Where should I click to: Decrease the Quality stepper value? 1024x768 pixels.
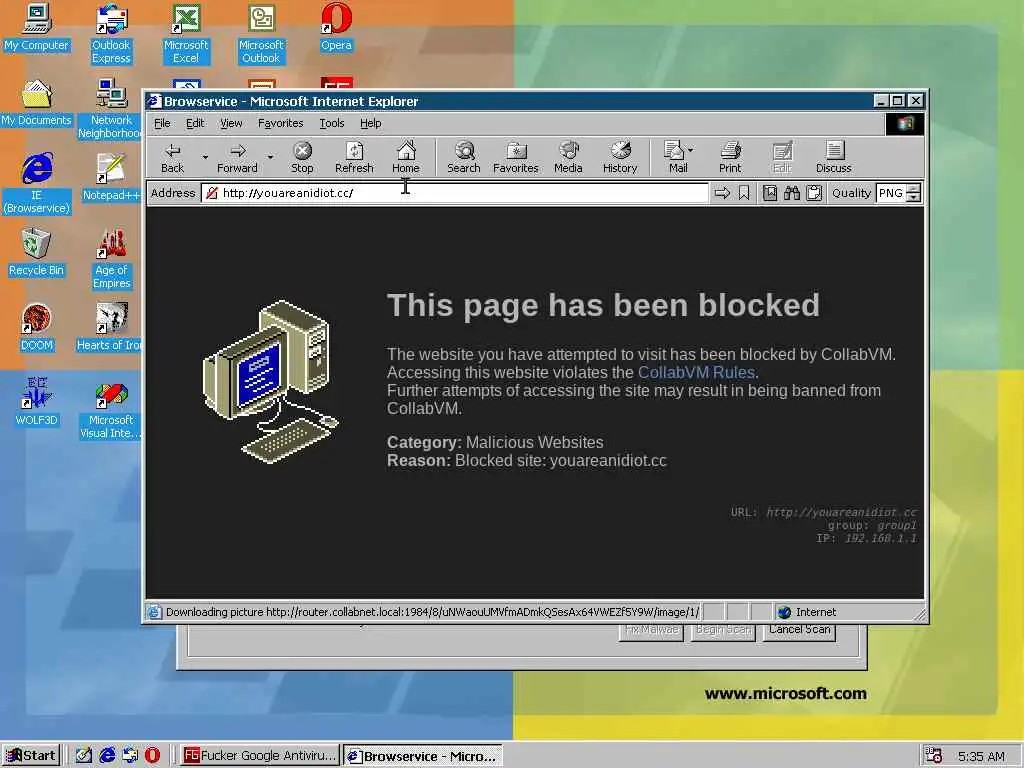click(x=914, y=197)
